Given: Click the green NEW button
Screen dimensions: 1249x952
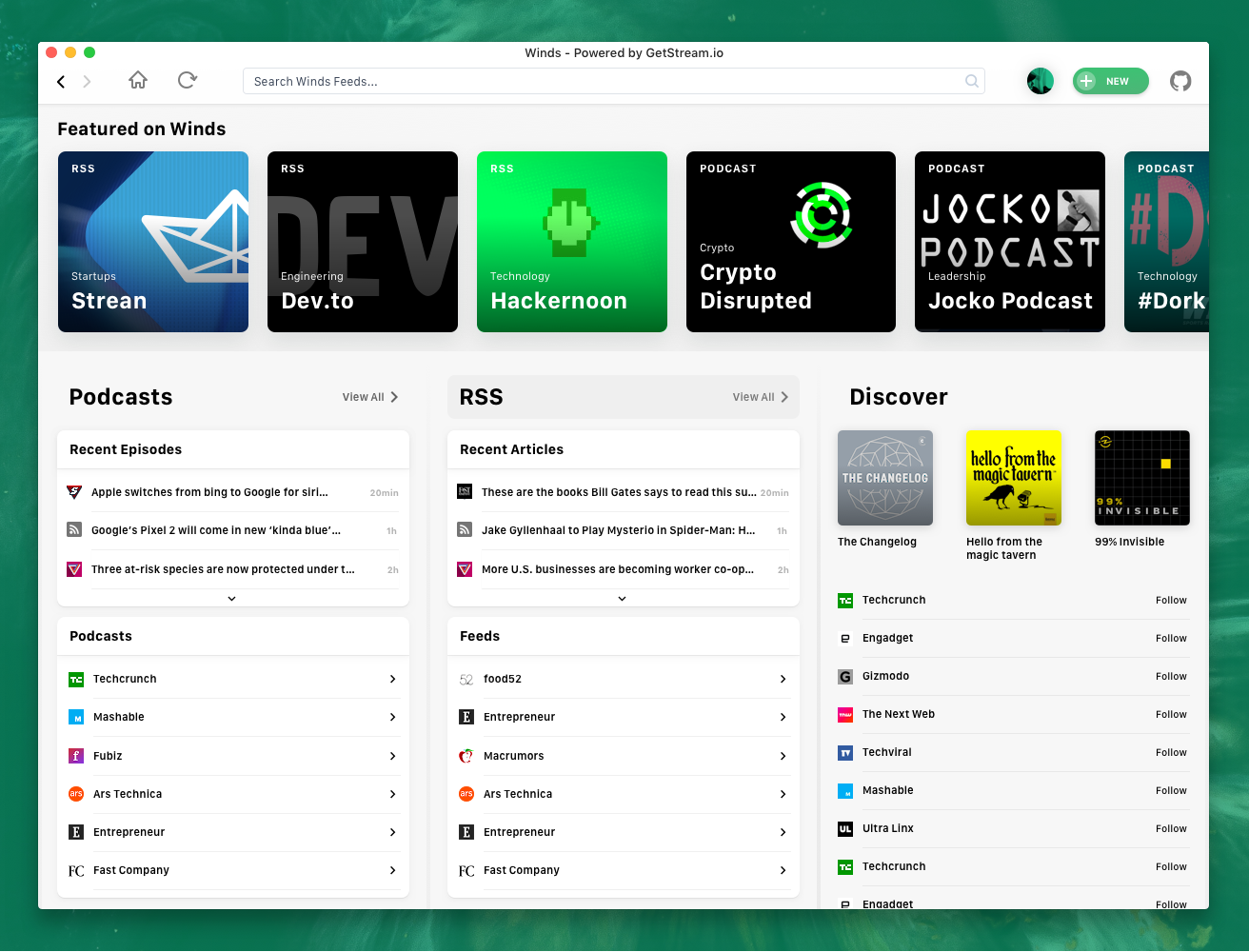Looking at the screenshot, I should [1111, 81].
